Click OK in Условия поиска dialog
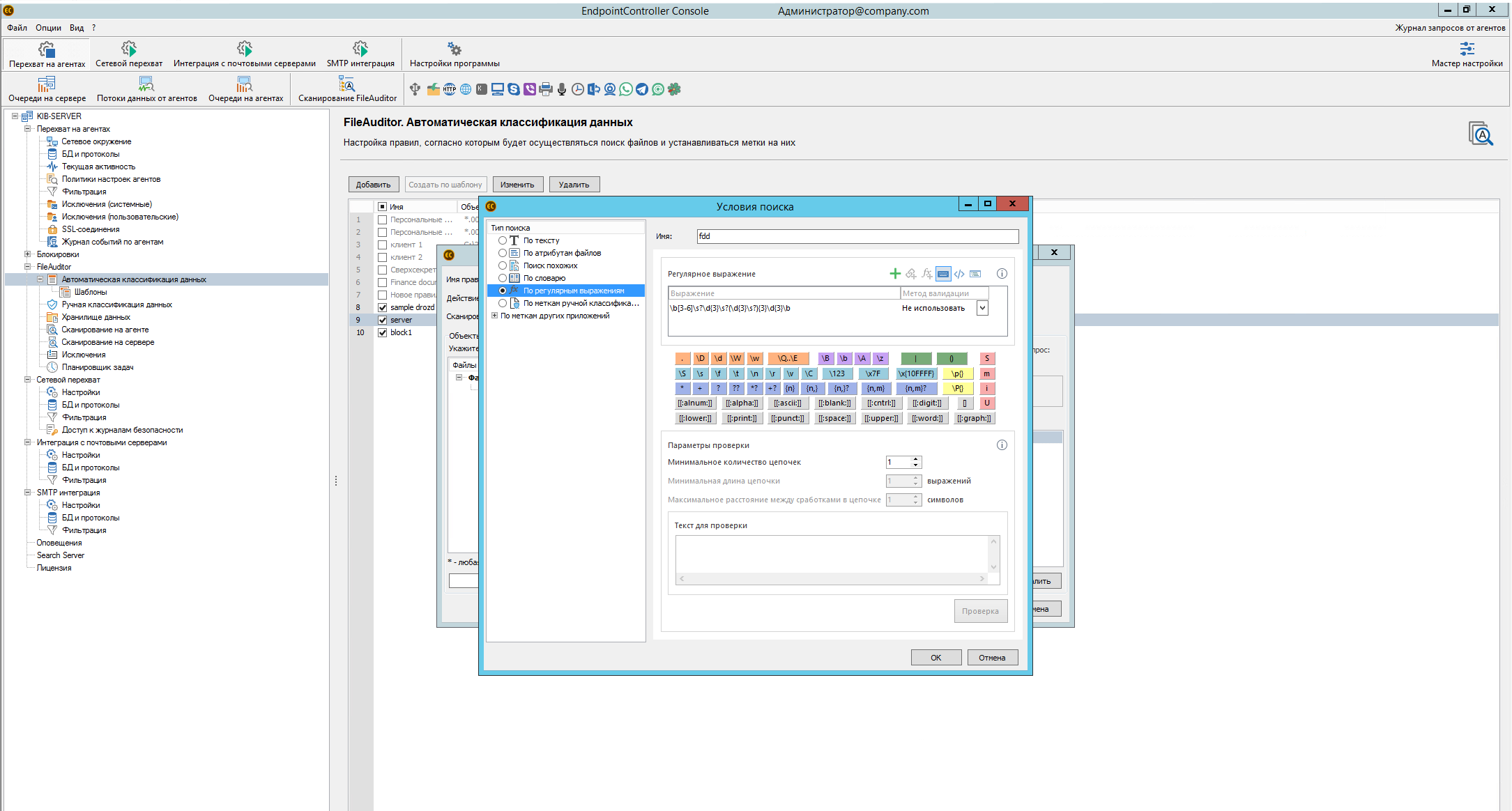This screenshot has height=811, width=1512. [936, 658]
